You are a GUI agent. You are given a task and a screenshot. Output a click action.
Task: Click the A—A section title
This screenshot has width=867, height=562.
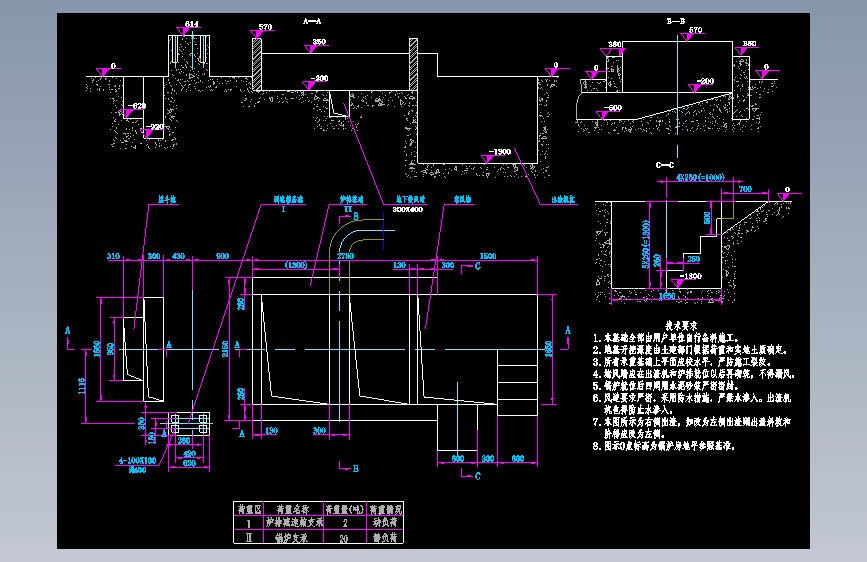(312, 21)
